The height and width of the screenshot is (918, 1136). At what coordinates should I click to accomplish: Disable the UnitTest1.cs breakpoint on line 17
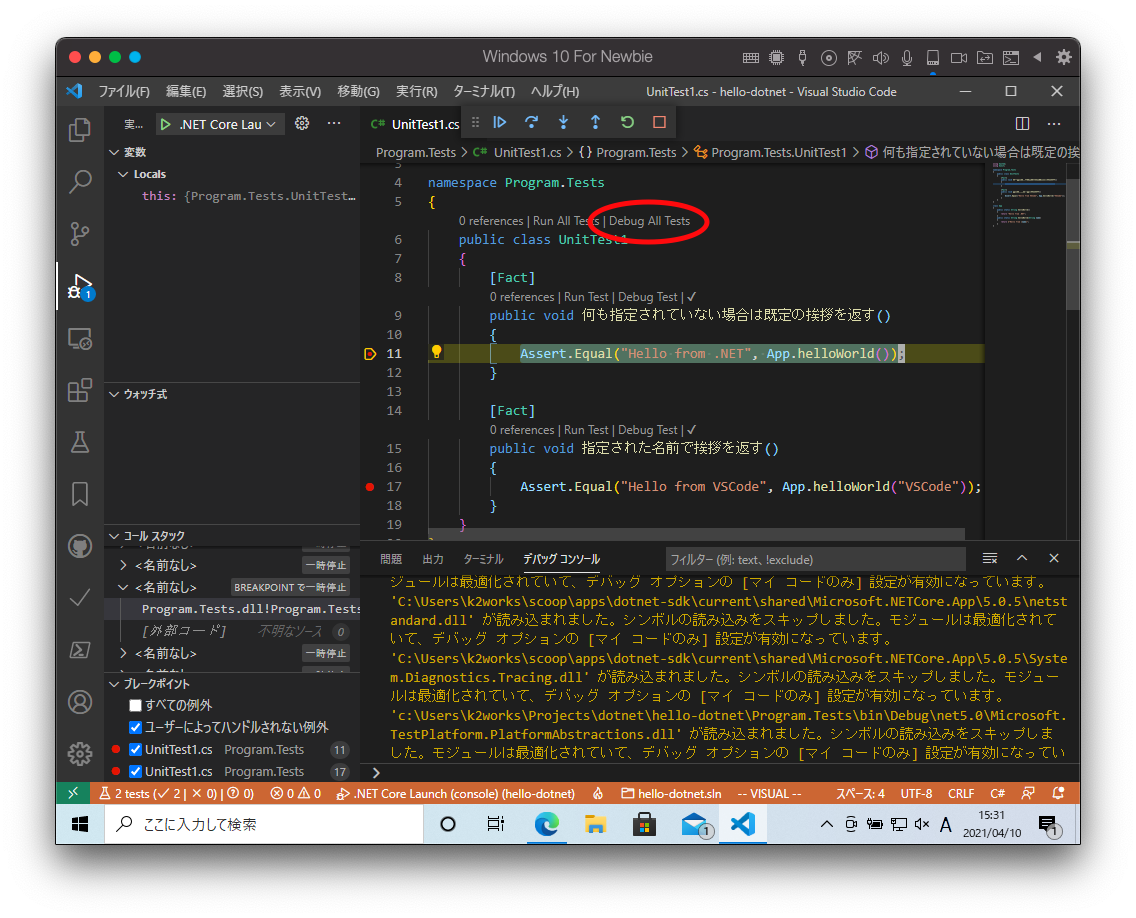135,771
